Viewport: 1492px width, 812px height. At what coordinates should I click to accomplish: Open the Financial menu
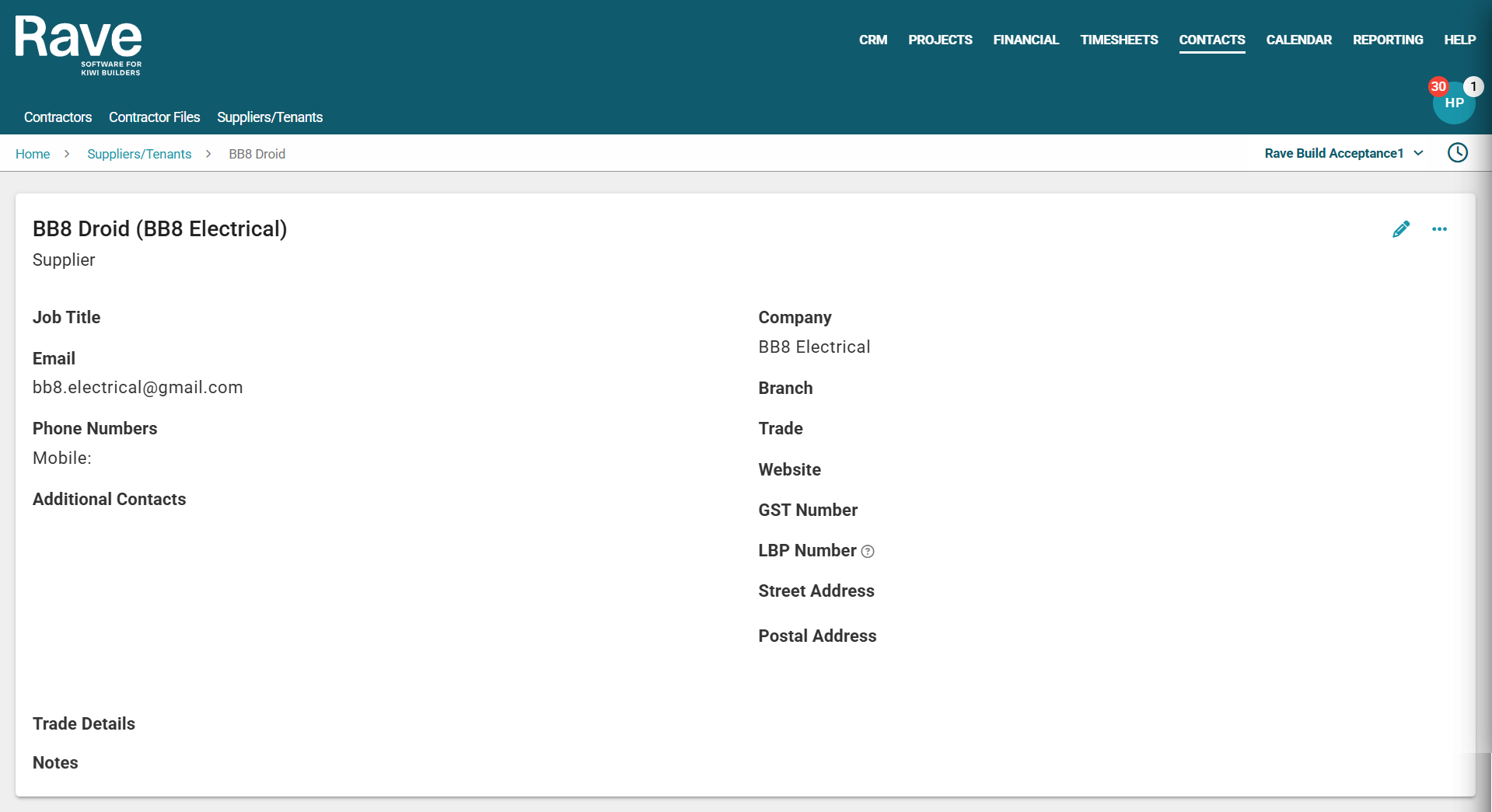[x=1026, y=40]
